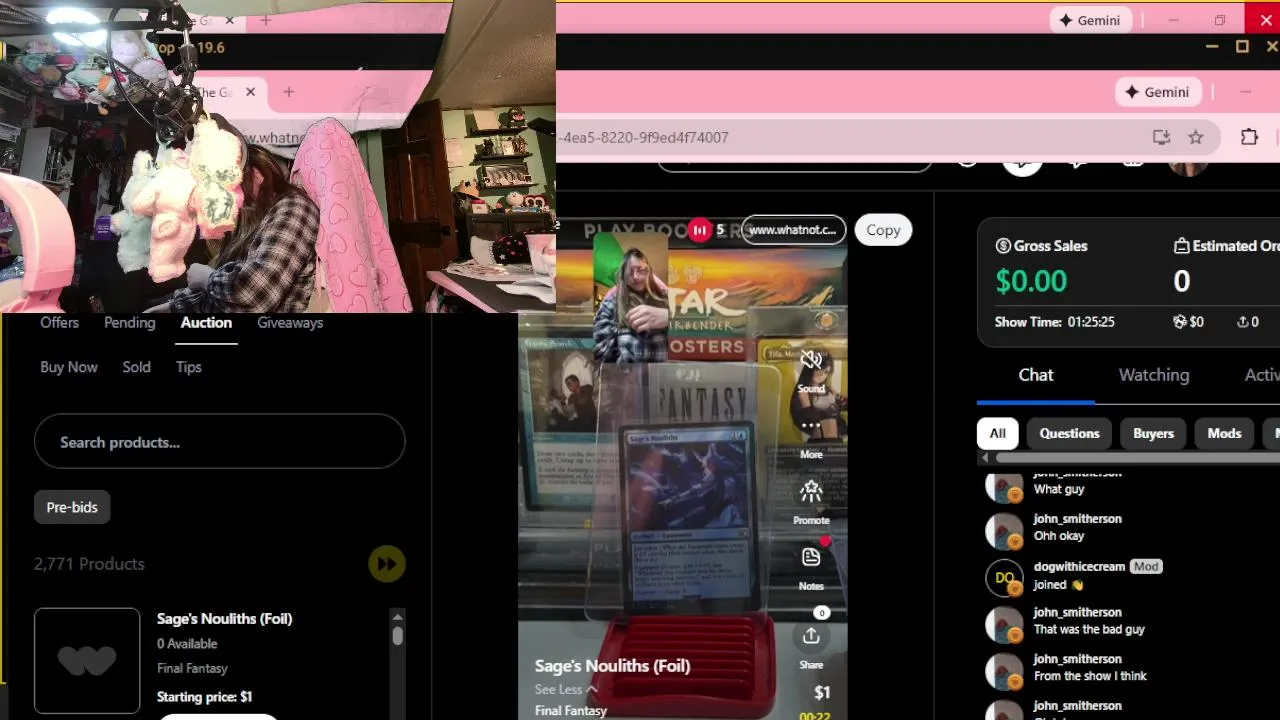The image size is (1280, 720).
Task: Click Sage's Nouliths product thumbnail
Action: 87,660
